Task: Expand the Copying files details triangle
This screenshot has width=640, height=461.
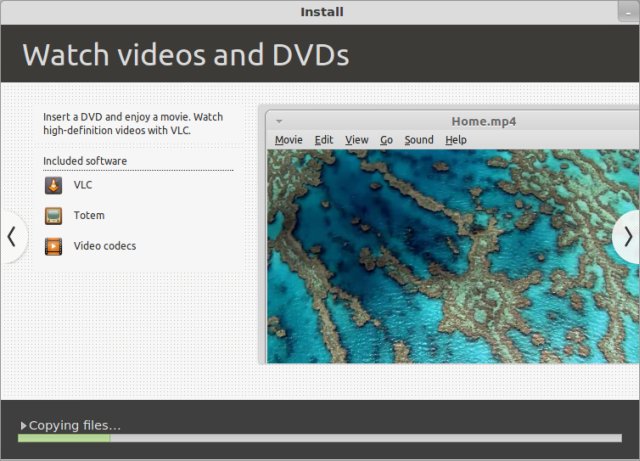Action: coord(23,426)
